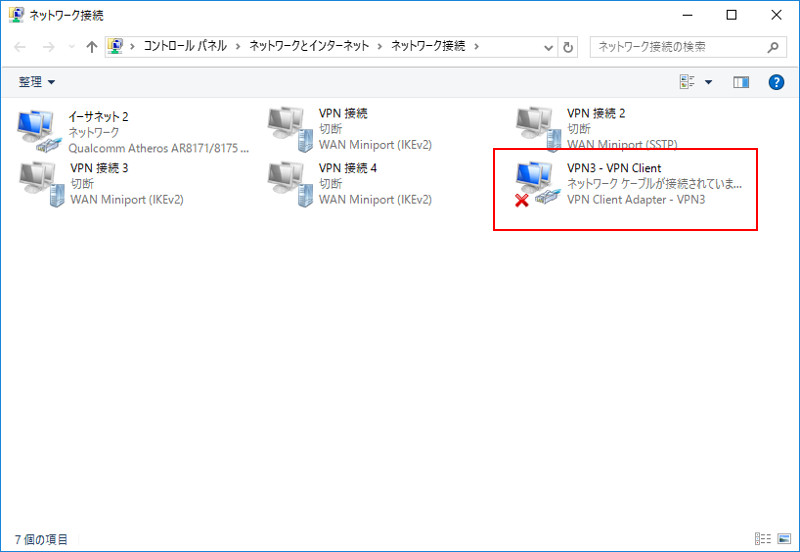This screenshot has height=552, width=800.
Task: Click the VPN3 - VPN Client name text
Action: [614, 168]
